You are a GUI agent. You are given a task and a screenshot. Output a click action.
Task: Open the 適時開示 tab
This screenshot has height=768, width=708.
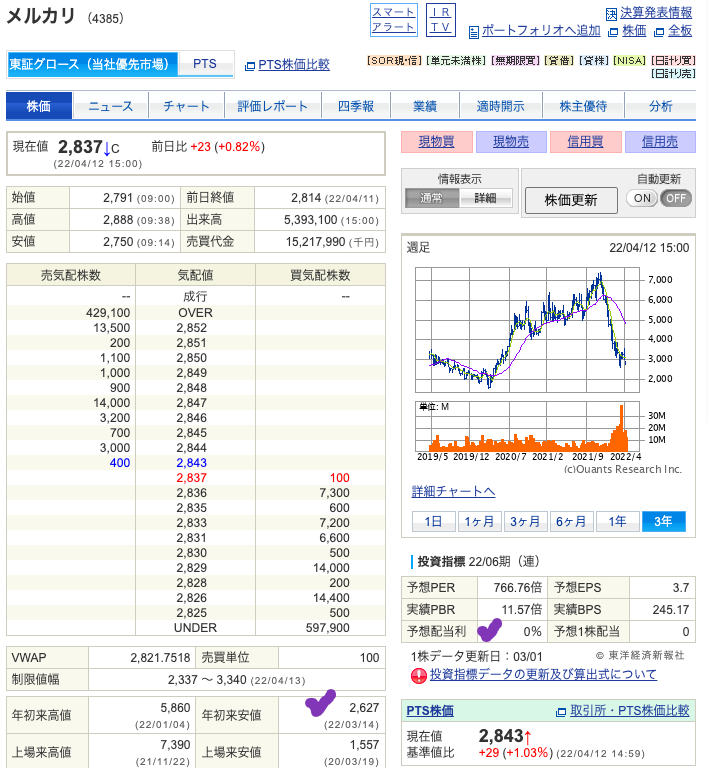(500, 106)
